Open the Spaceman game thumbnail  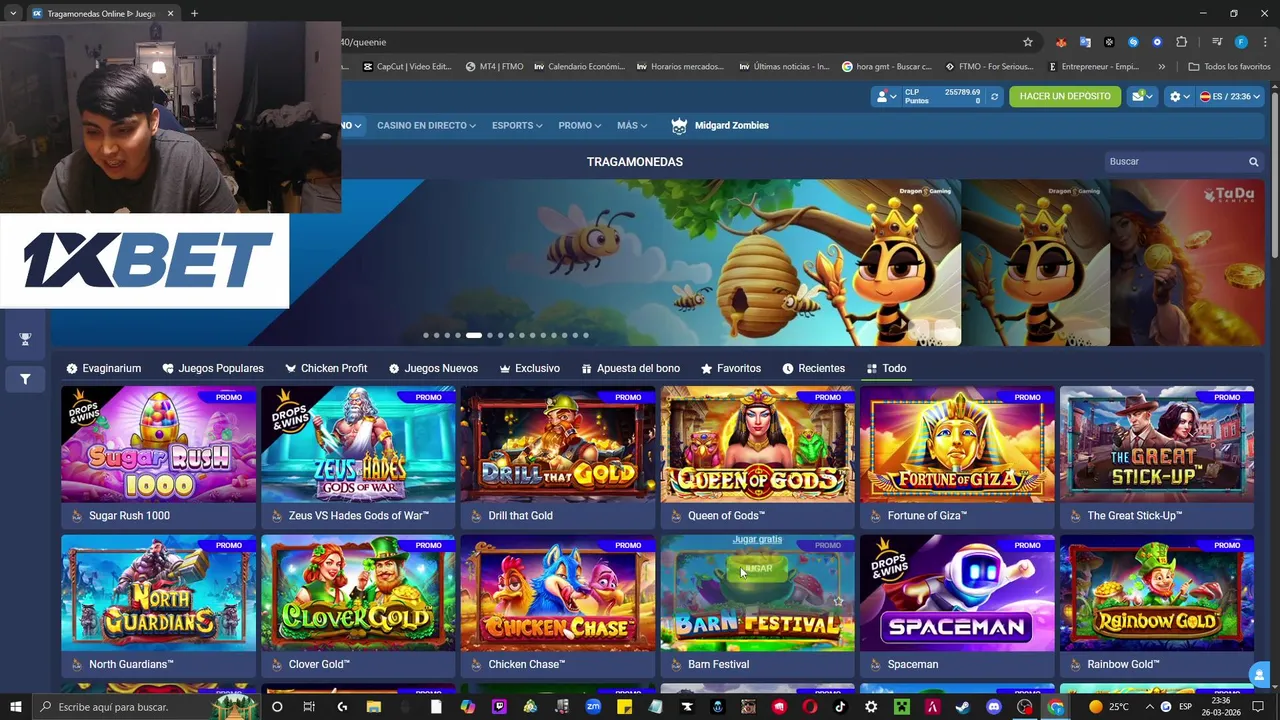click(957, 593)
